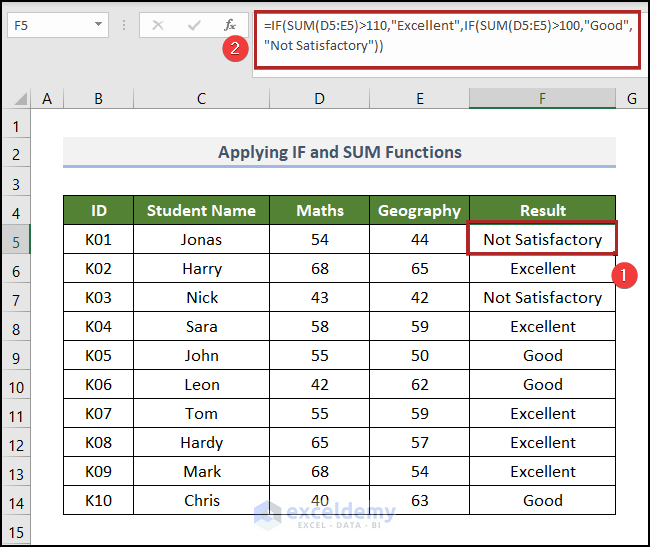Click cell containing 'K09'

(98, 472)
